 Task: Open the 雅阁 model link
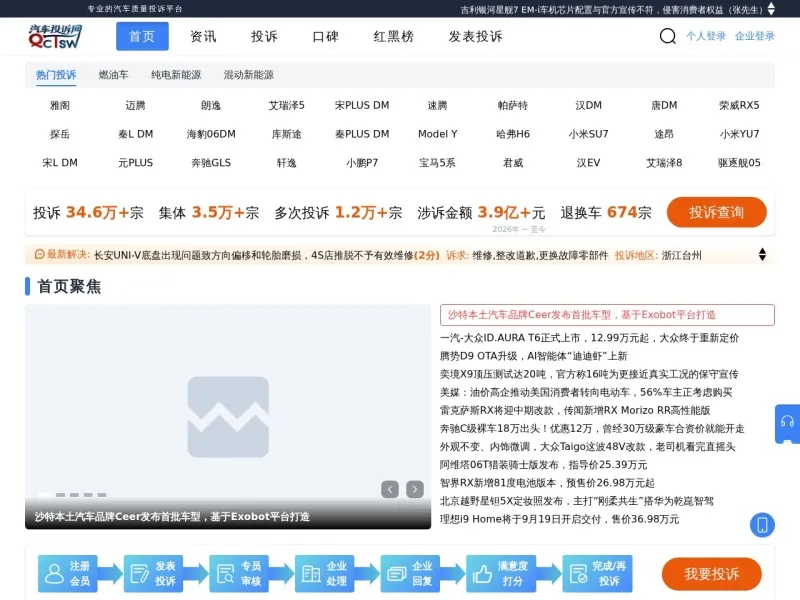click(x=60, y=106)
